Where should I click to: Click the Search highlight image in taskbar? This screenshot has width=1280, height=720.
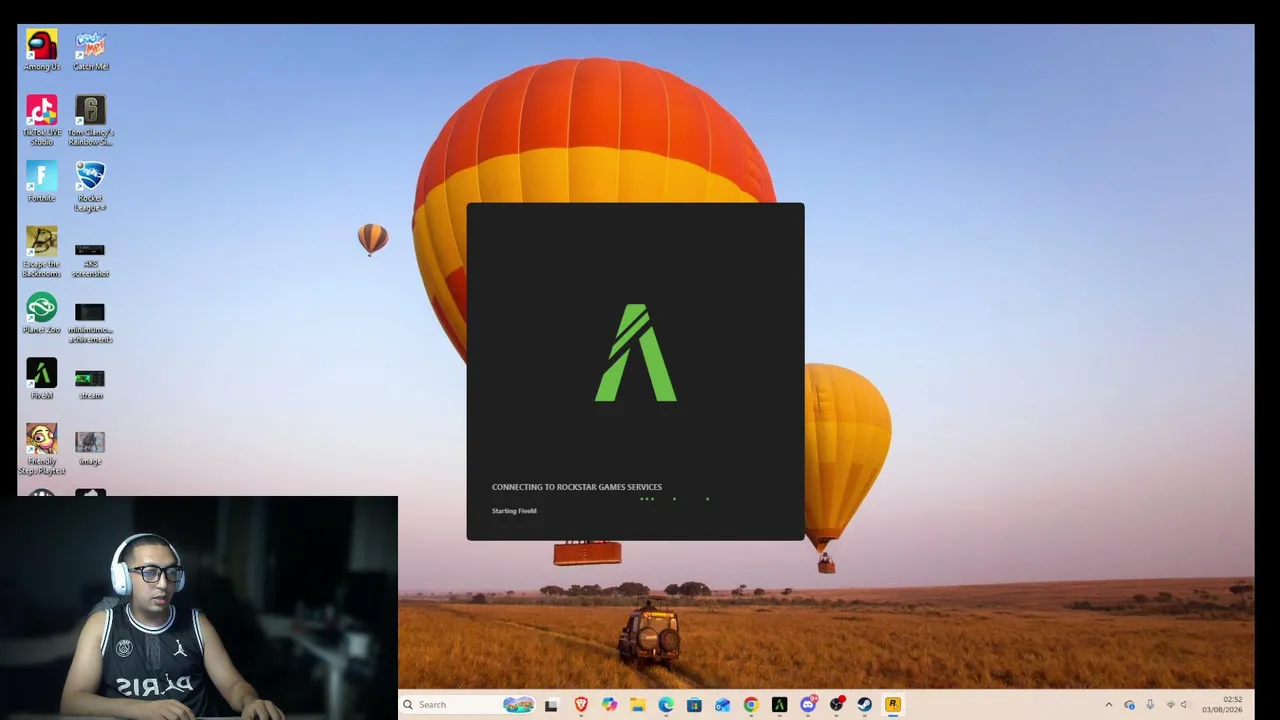(518, 705)
